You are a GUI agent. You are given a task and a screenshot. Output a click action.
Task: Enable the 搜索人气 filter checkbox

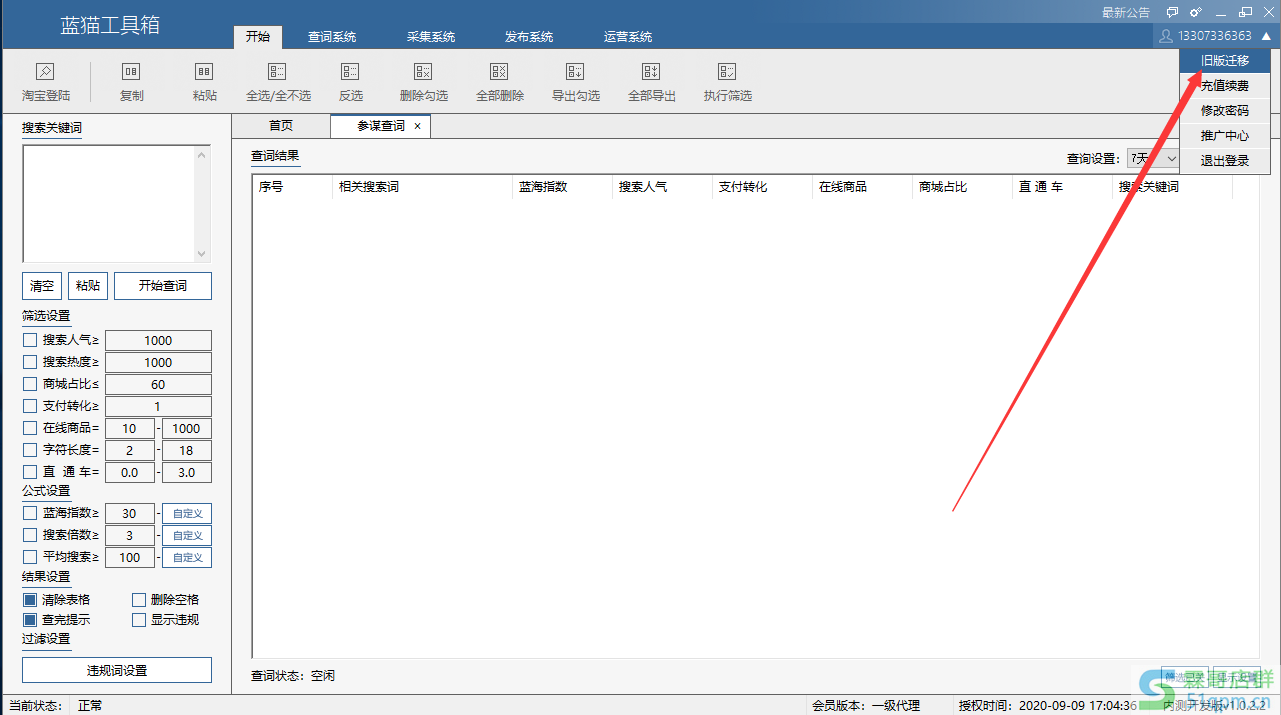point(30,341)
